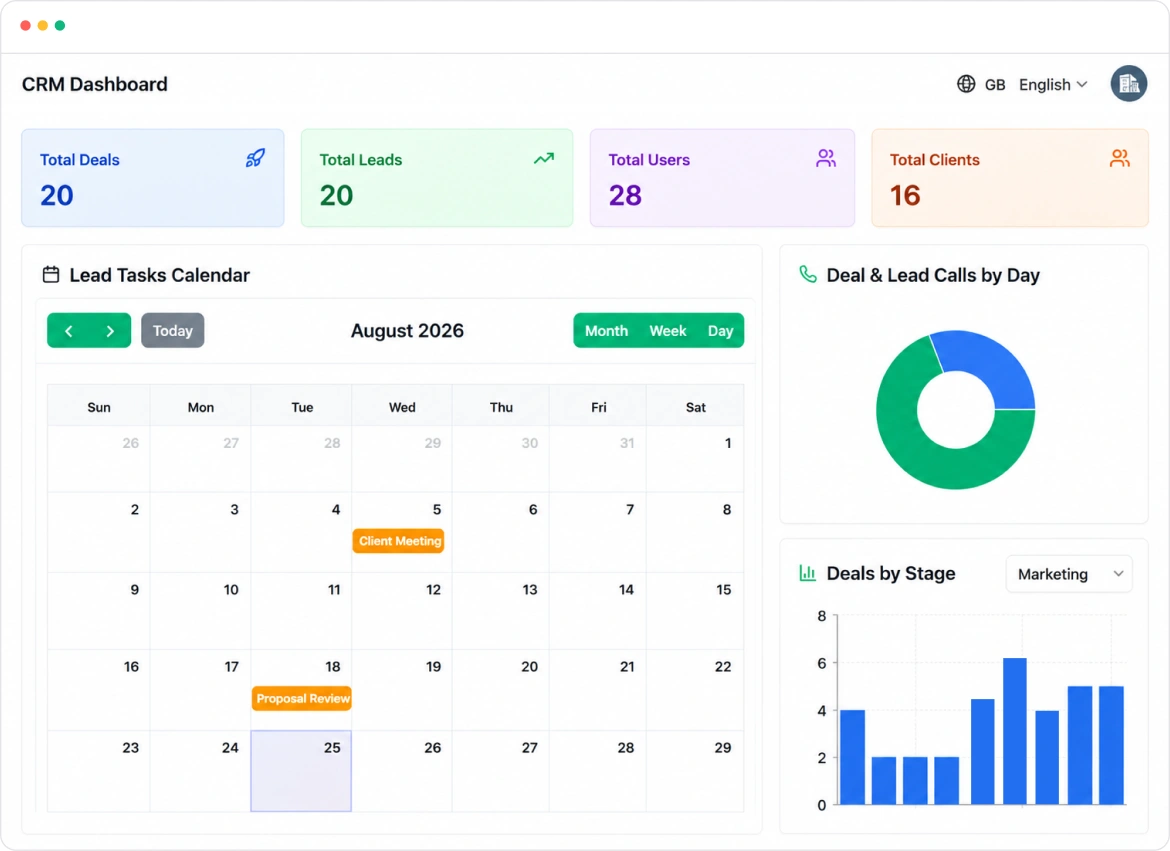Click the macOS green maximize button
The image size is (1170, 851).
pyautogui.click(x=60, y=25)
